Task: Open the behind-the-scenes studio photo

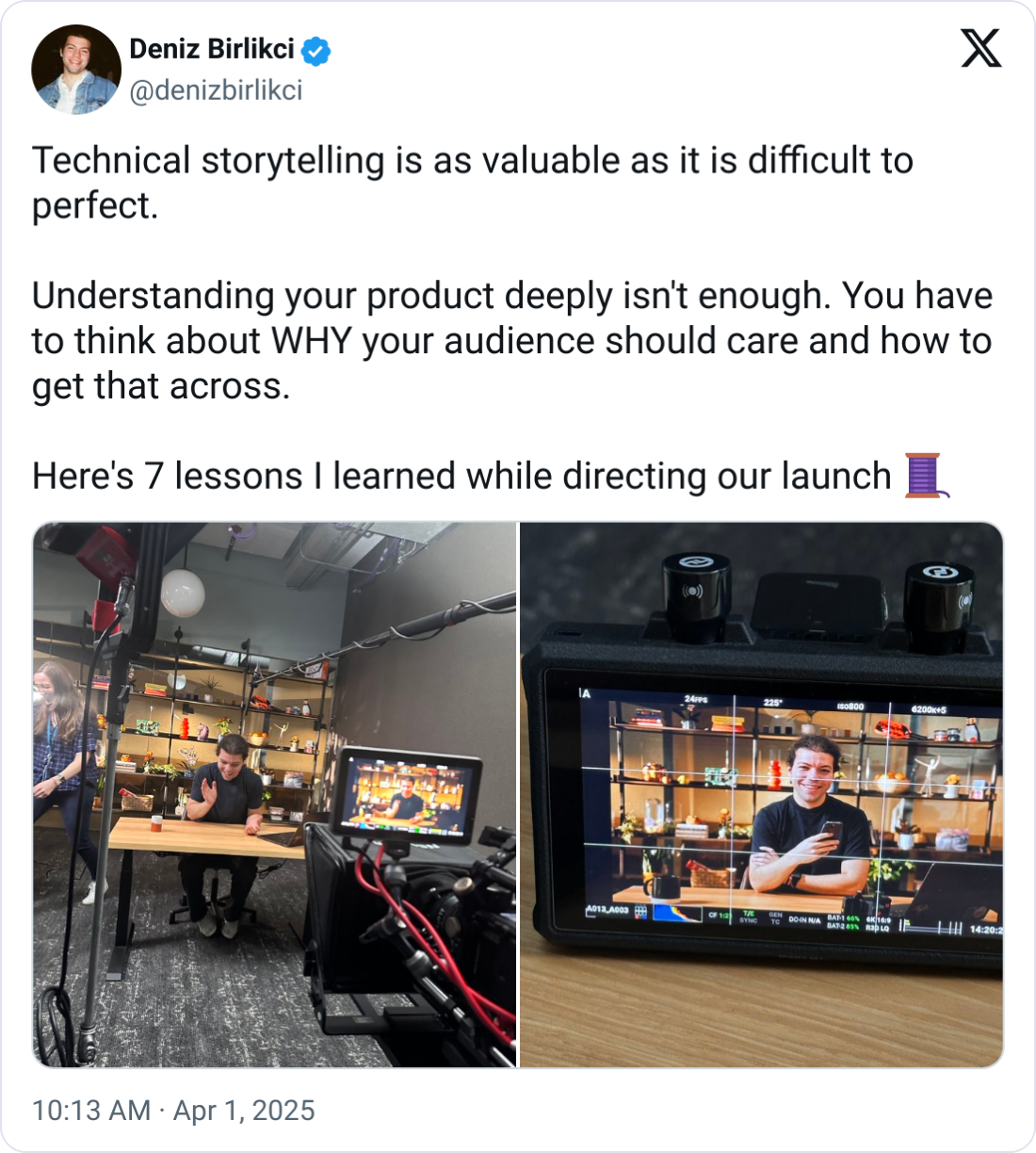Action: (275, 795)
